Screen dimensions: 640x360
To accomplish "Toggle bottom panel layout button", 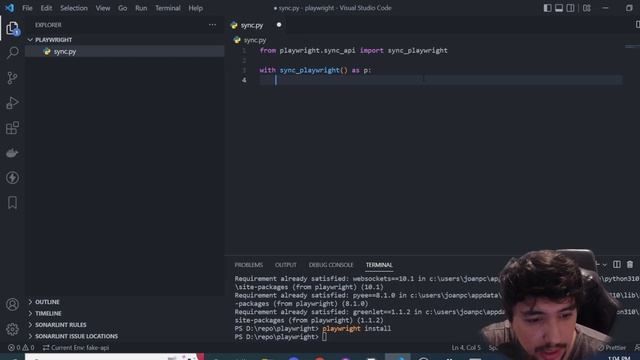I will (559, 8).
